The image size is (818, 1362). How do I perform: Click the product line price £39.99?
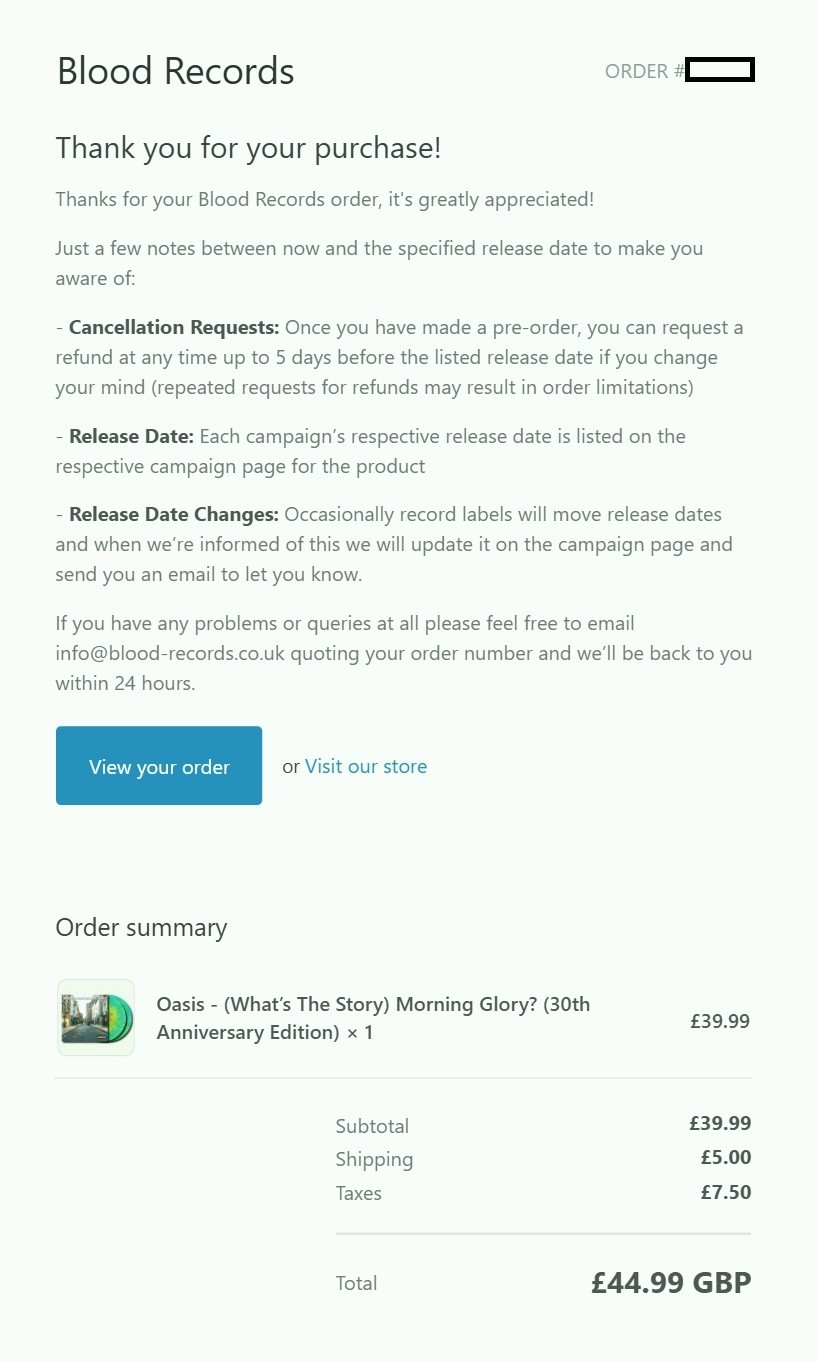coord(720,1021)
